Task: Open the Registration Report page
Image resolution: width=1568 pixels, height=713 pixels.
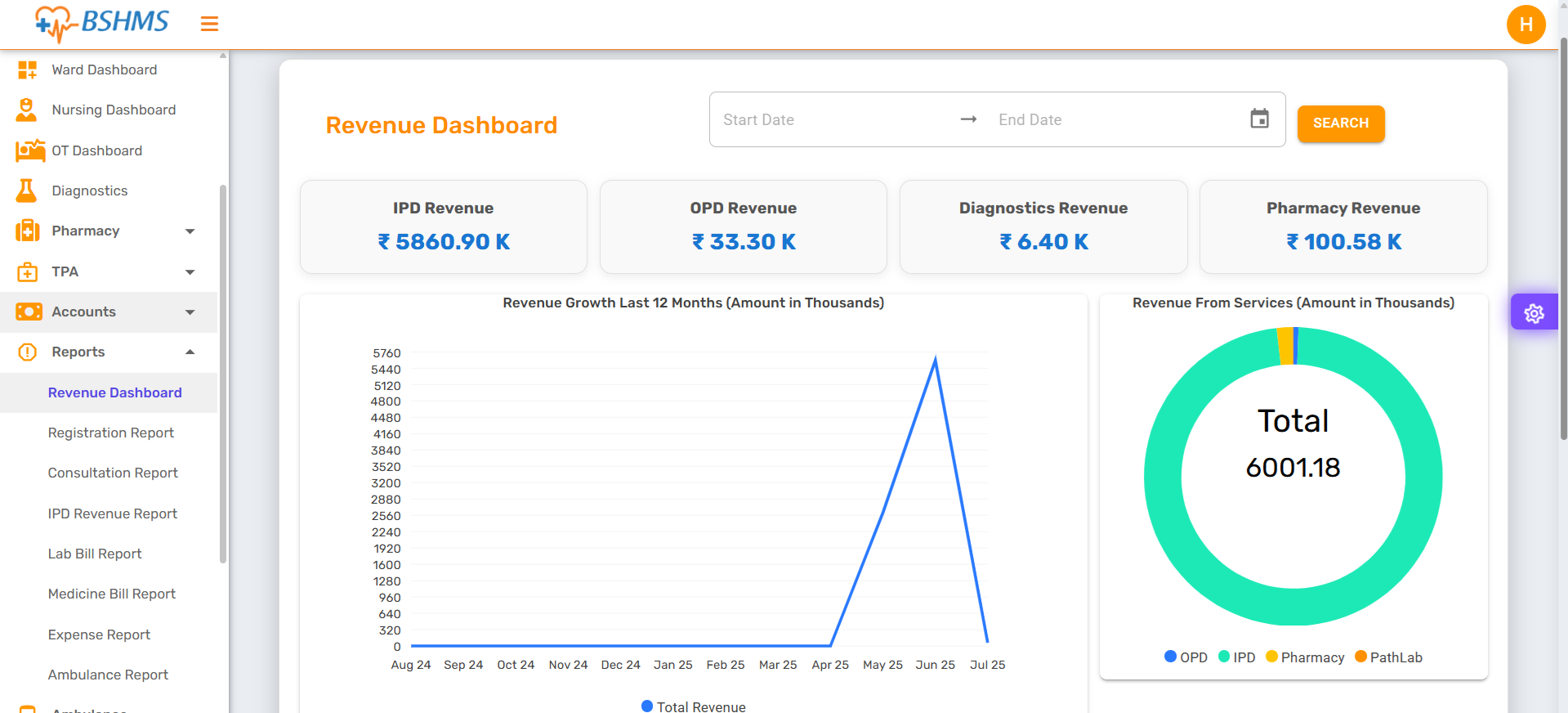Action: point(110,433)
